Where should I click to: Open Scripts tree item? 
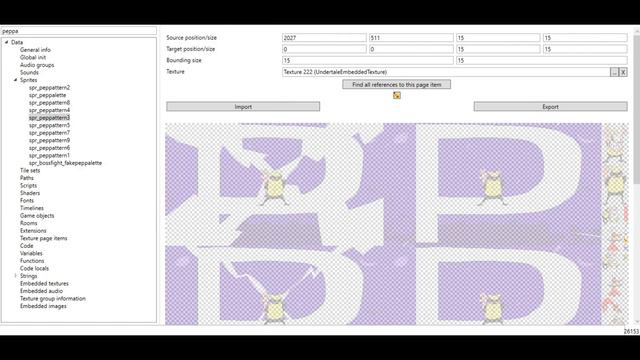click(28, 186)
